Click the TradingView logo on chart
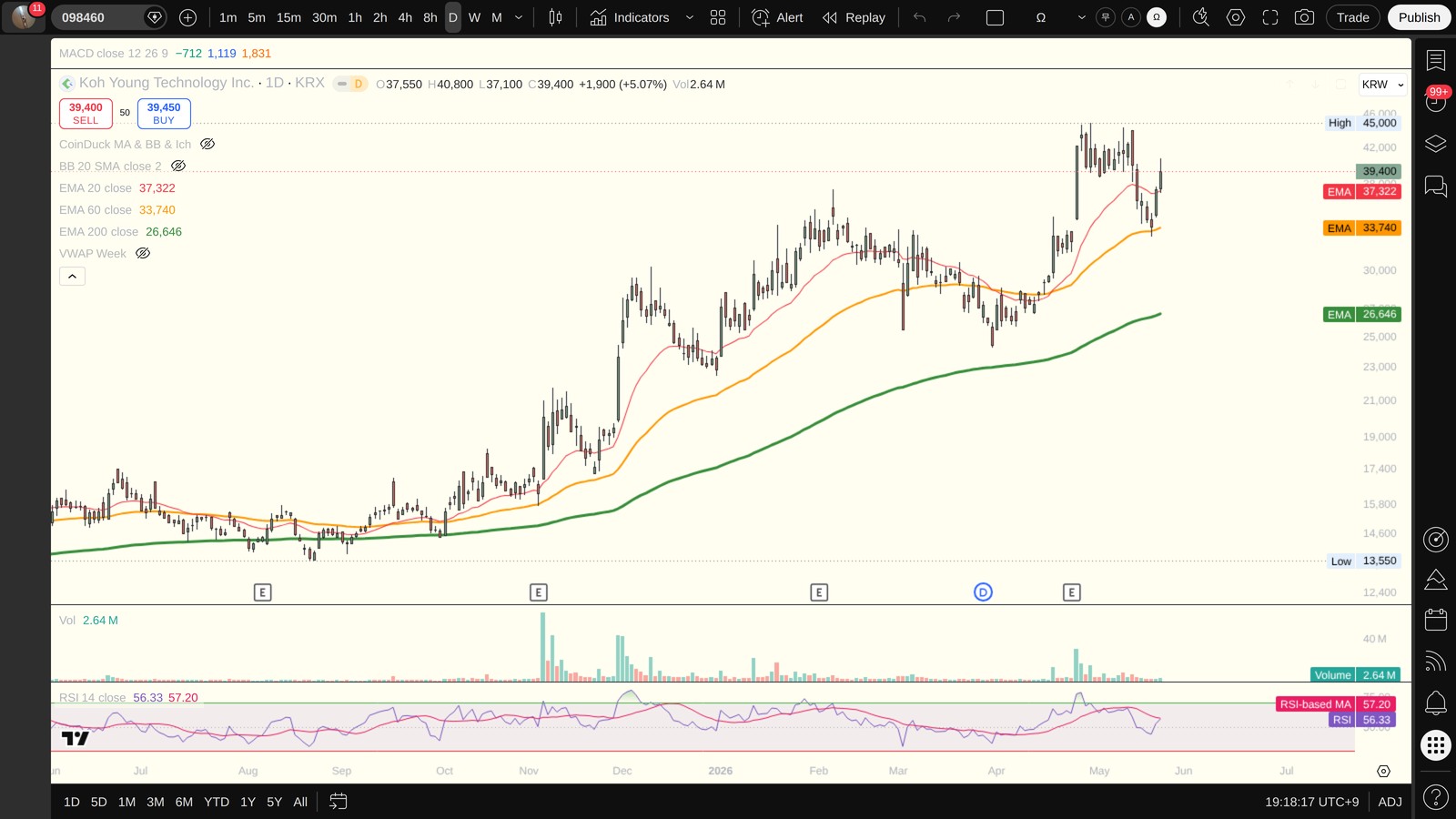1456x819 pixels. 75,738
